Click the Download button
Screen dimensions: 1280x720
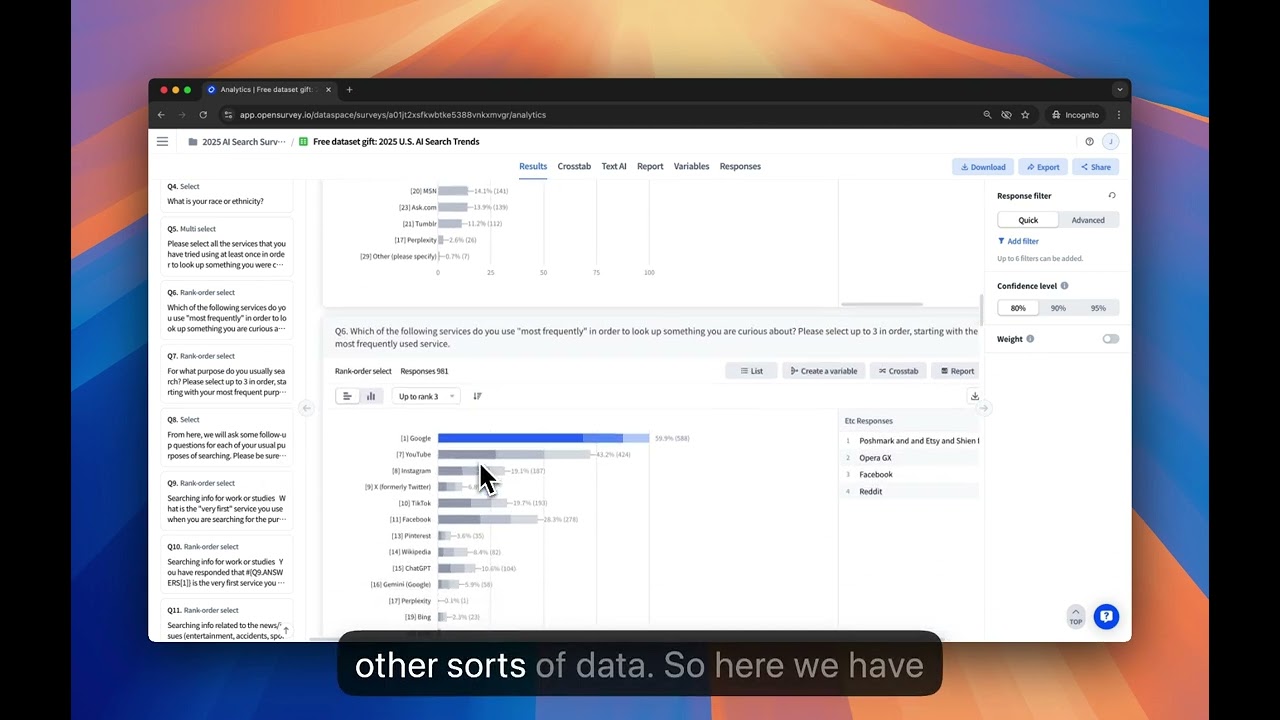[982, 167]
